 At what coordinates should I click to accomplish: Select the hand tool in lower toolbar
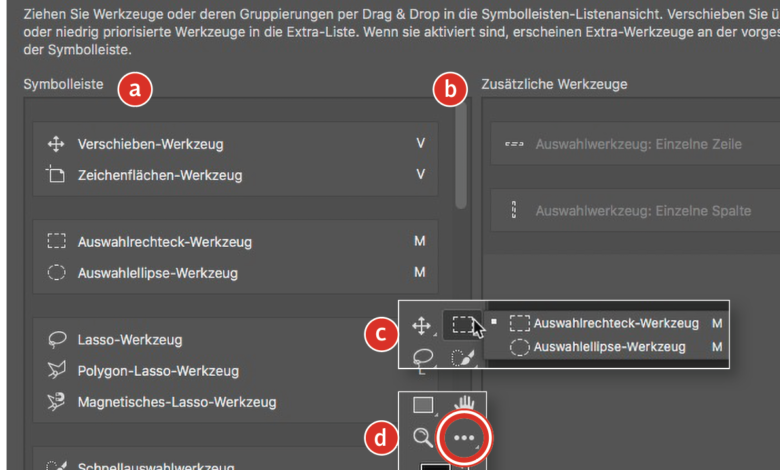point(464,404)
